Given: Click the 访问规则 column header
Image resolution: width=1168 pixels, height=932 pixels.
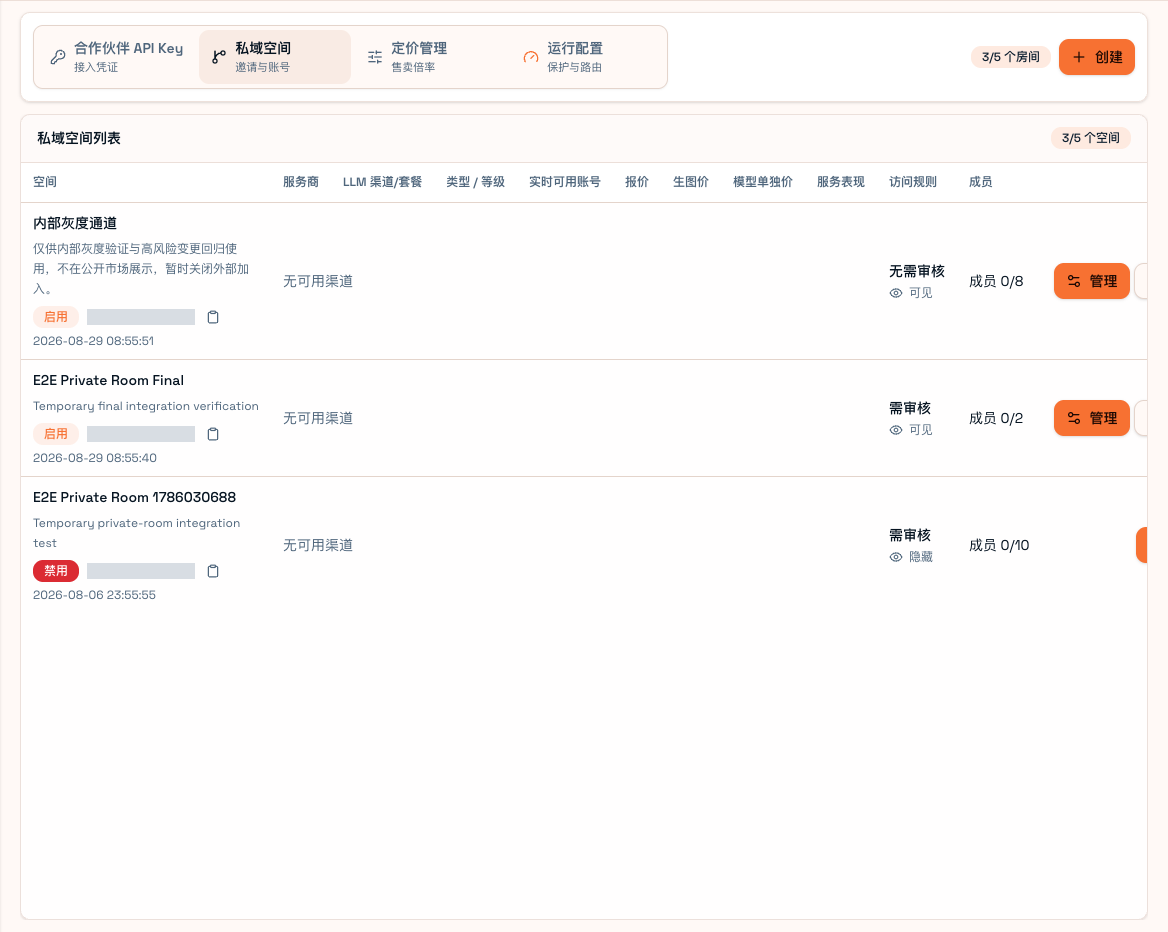Looking at the screenshot, I should [913, 183].
